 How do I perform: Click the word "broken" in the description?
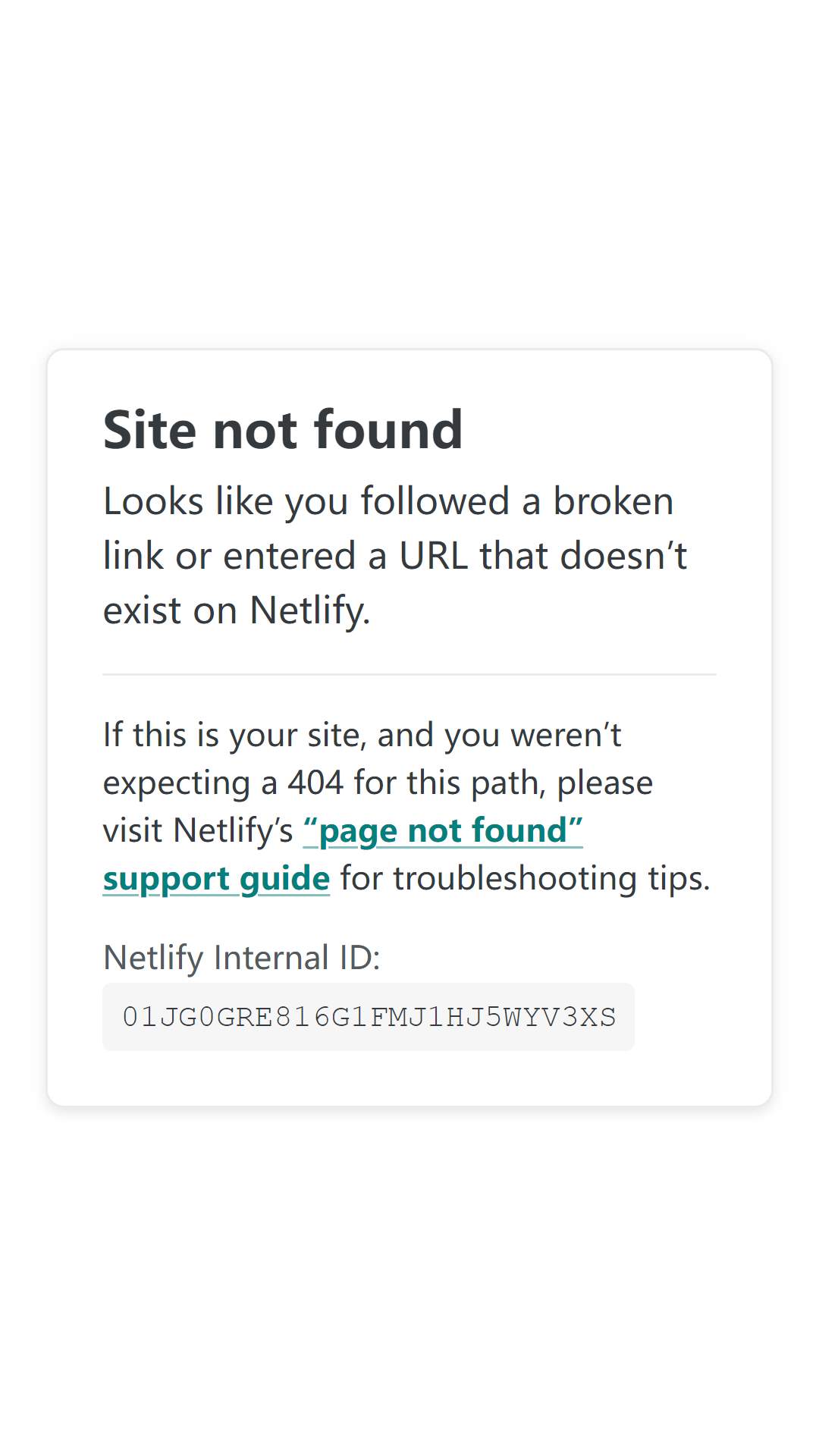coord(613,501)
